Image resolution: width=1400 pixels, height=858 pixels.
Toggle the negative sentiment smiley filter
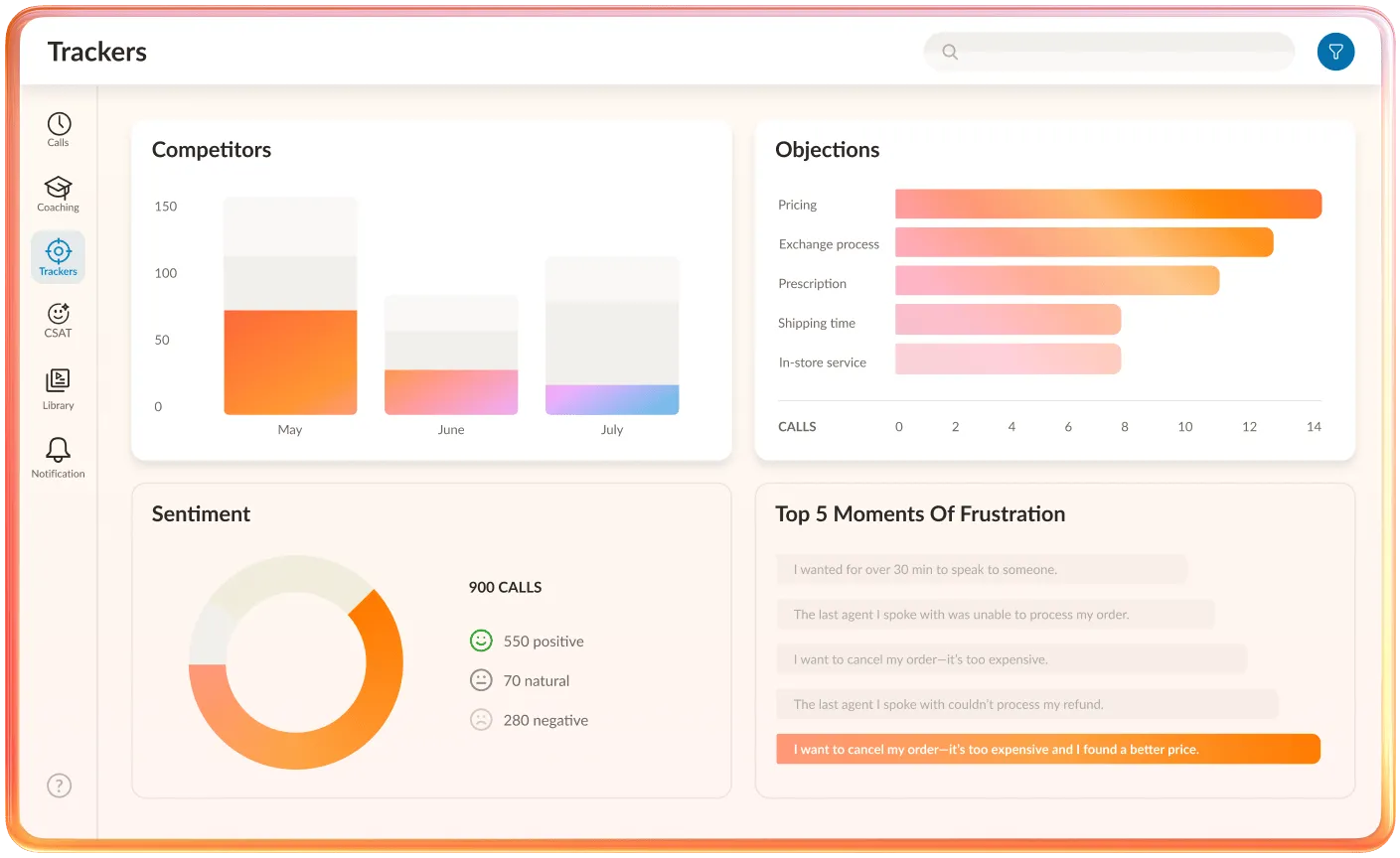[x=481, y=720]
